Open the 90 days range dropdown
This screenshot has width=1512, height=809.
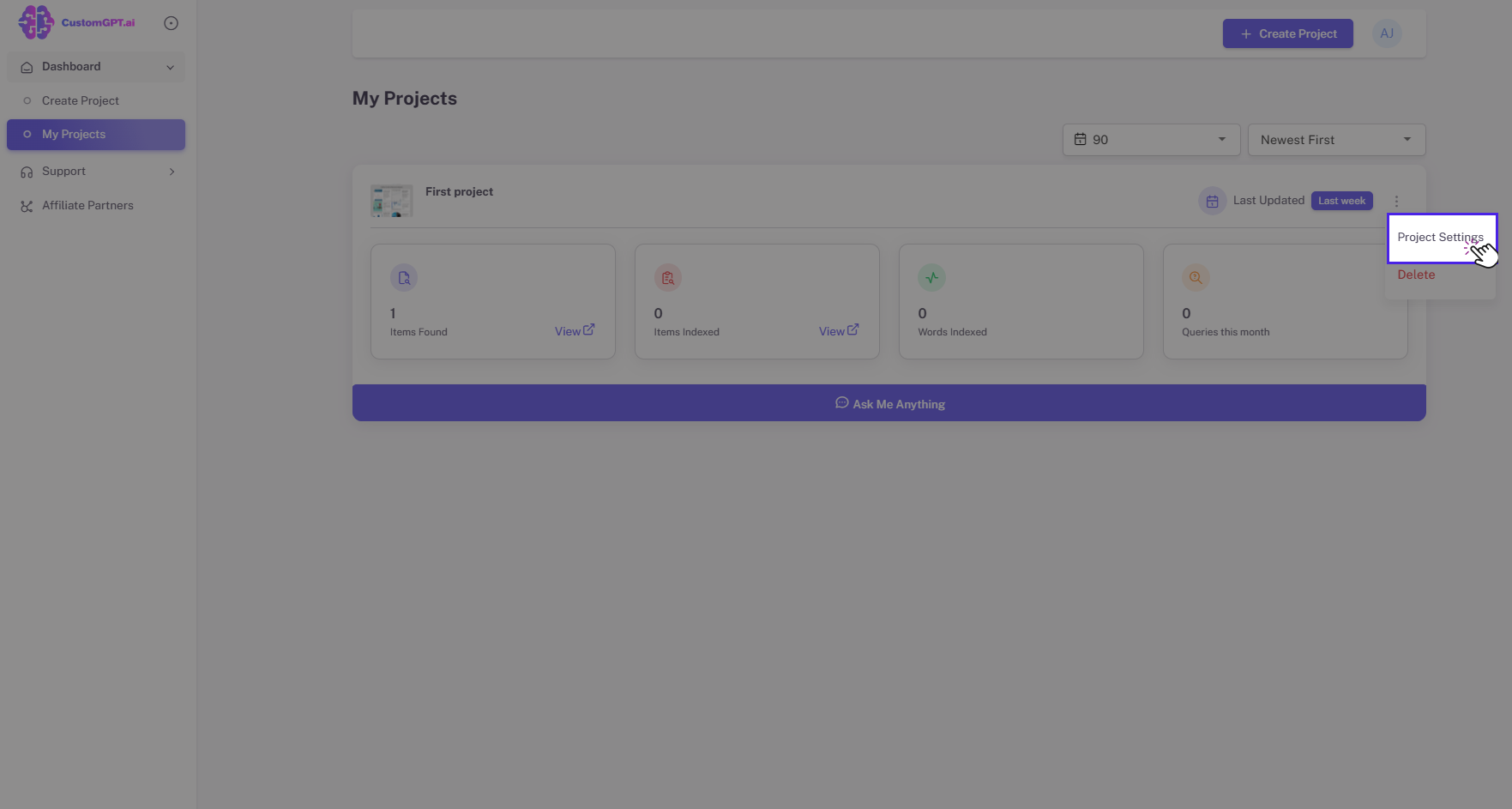[1151, 140]
